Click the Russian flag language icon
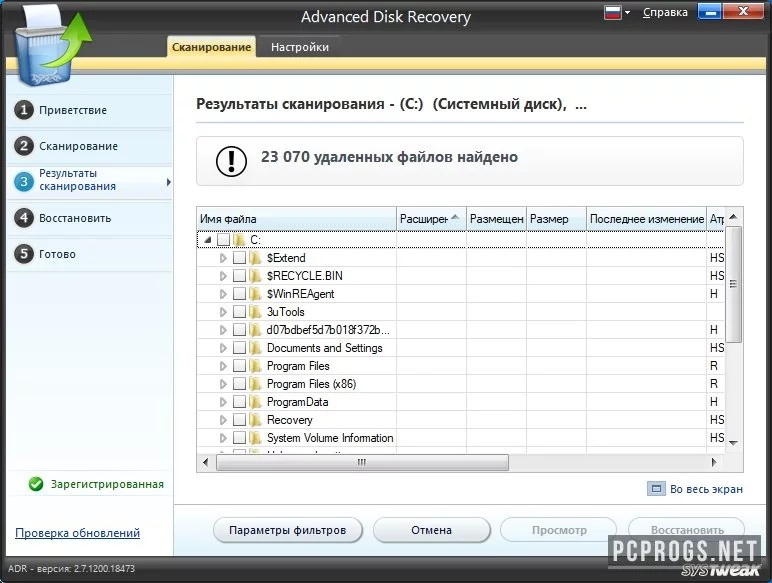The height and width of the screenshot is (583, 772). (613, 12)
